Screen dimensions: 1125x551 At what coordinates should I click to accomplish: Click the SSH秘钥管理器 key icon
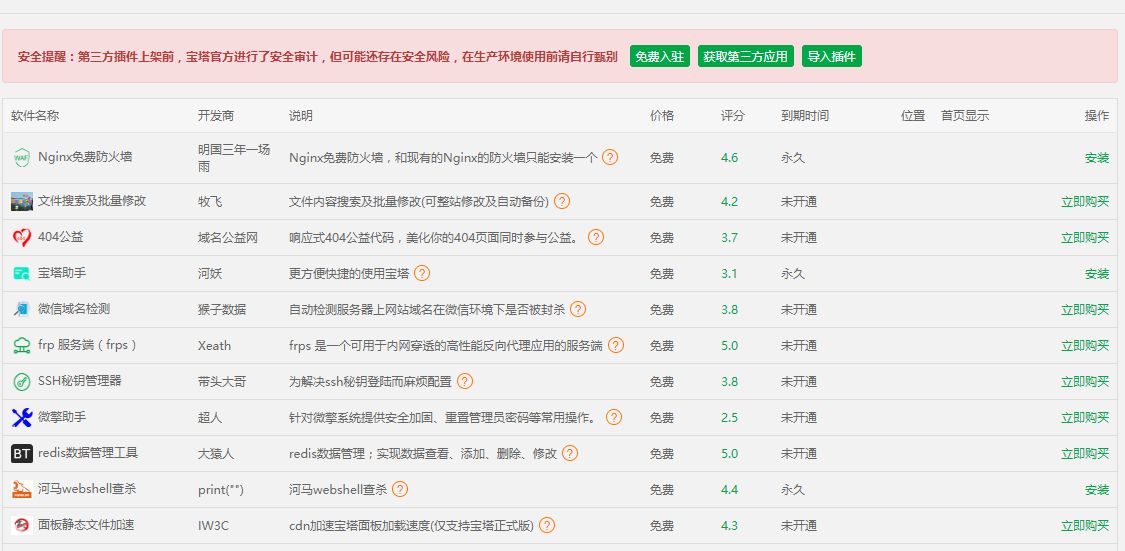point(22,382)
